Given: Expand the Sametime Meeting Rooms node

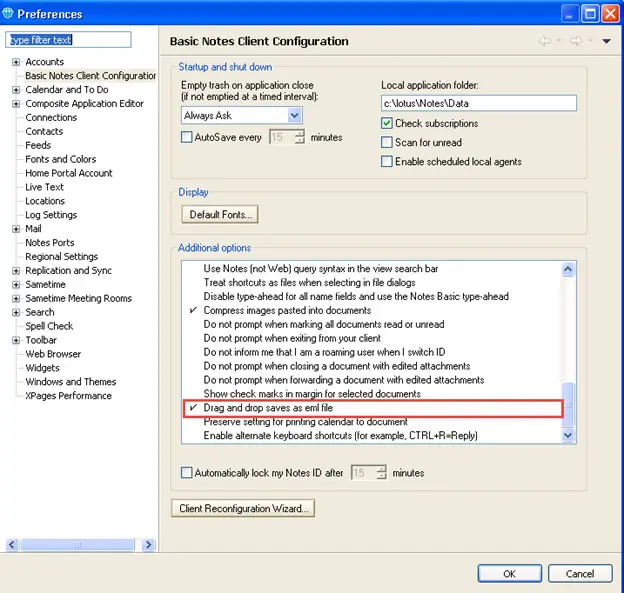Looking at the screenshot, I should click(16, 298).
